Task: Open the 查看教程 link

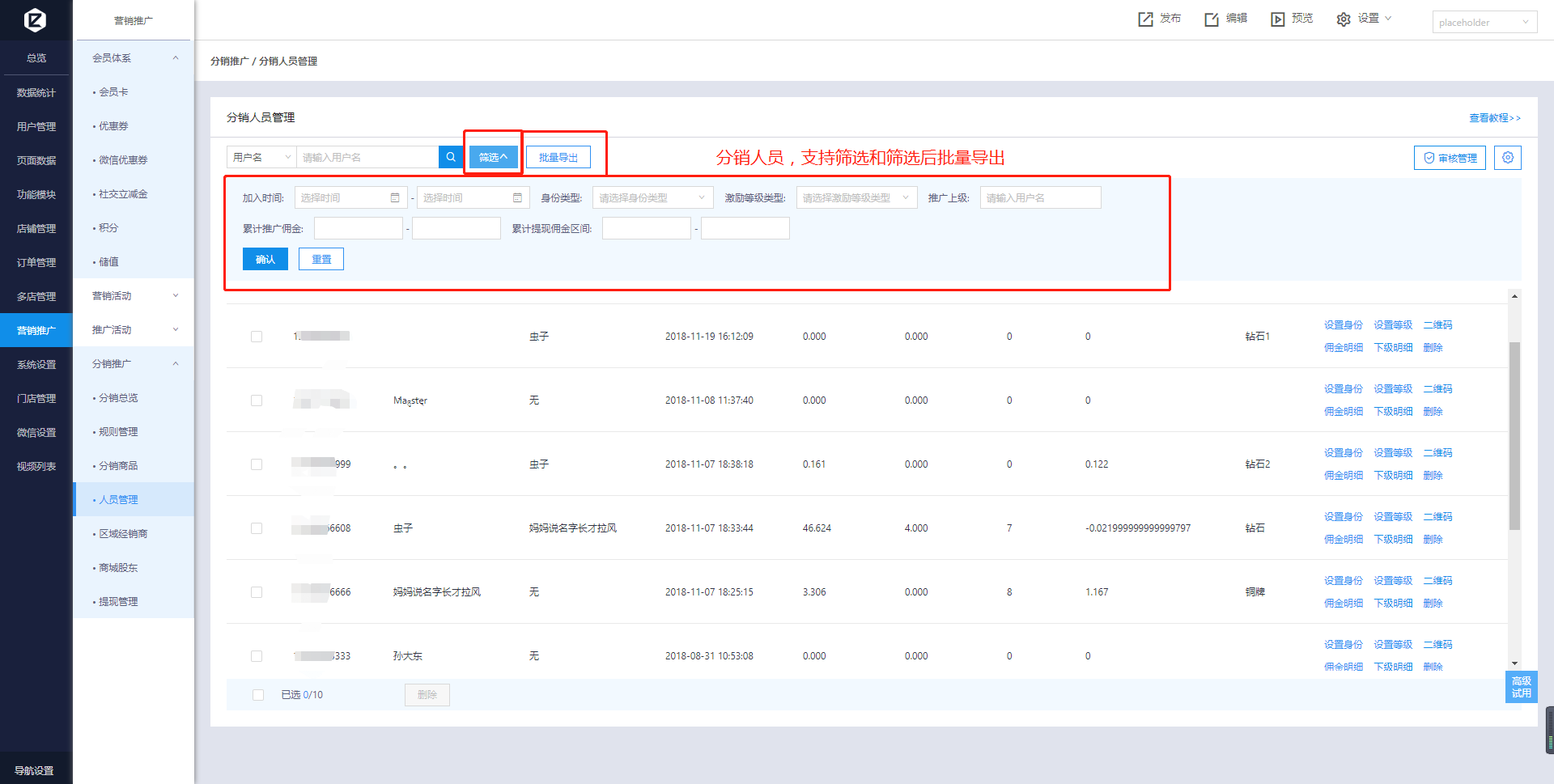Action: coord(1494,118)
